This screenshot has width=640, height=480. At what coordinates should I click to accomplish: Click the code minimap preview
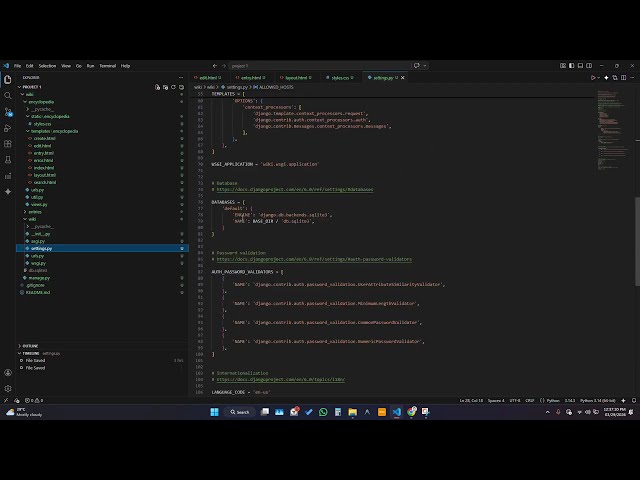(x=613, y=129)
